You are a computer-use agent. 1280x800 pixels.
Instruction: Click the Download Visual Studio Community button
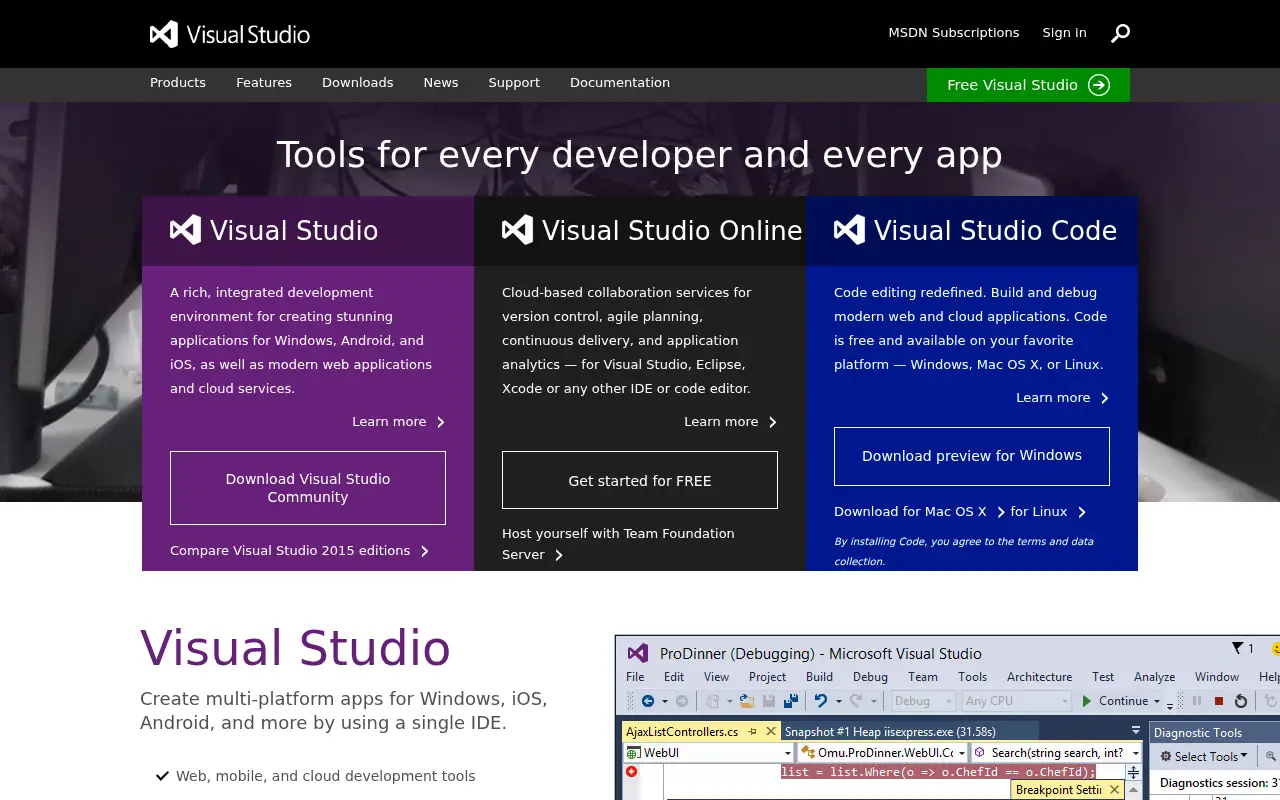[308, 488]
